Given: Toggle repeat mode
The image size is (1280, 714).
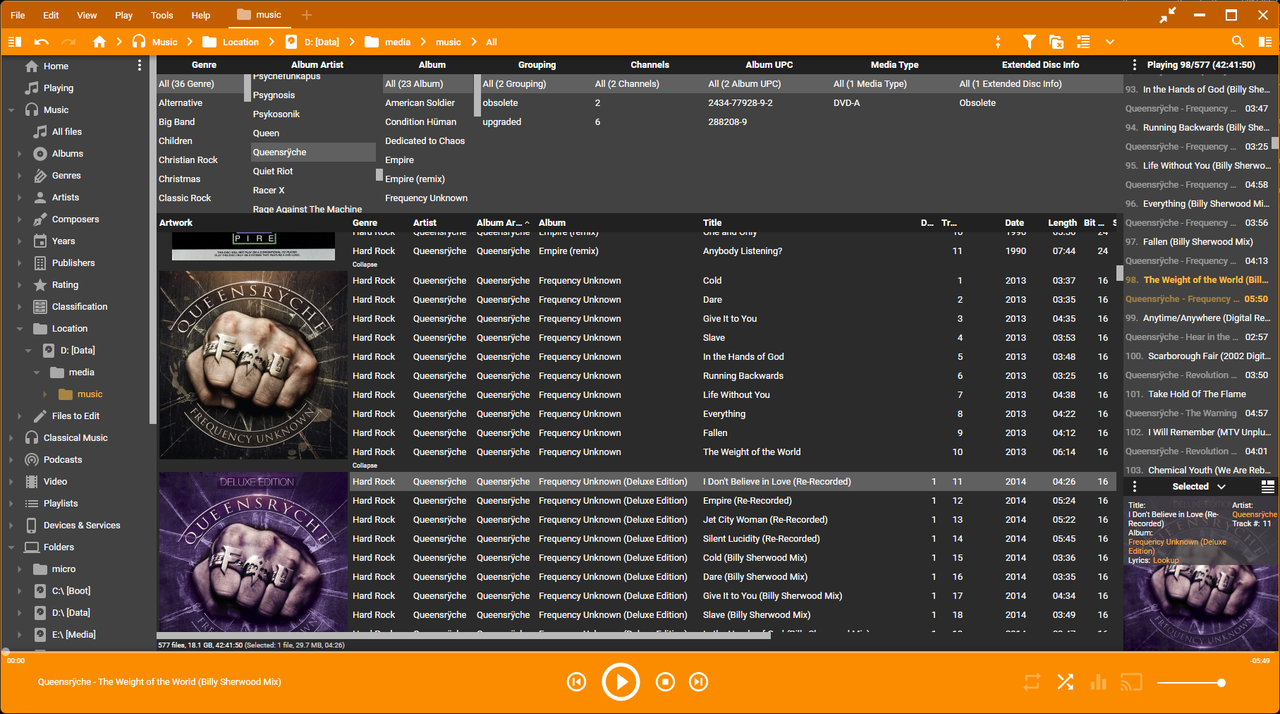Looking at the screenshot, I should pyautogui.click(x=1032, y=682).
